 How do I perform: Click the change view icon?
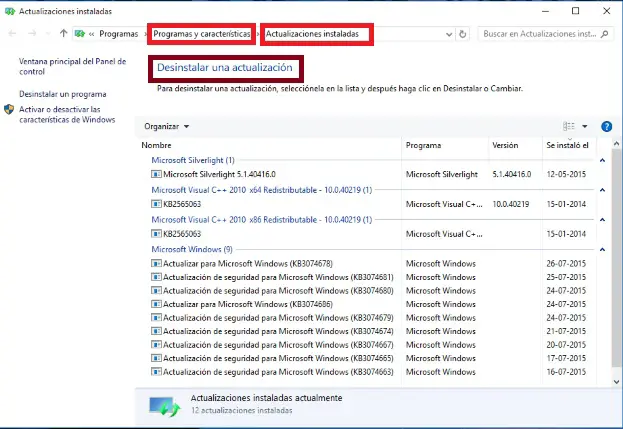(x=569, y=126)
